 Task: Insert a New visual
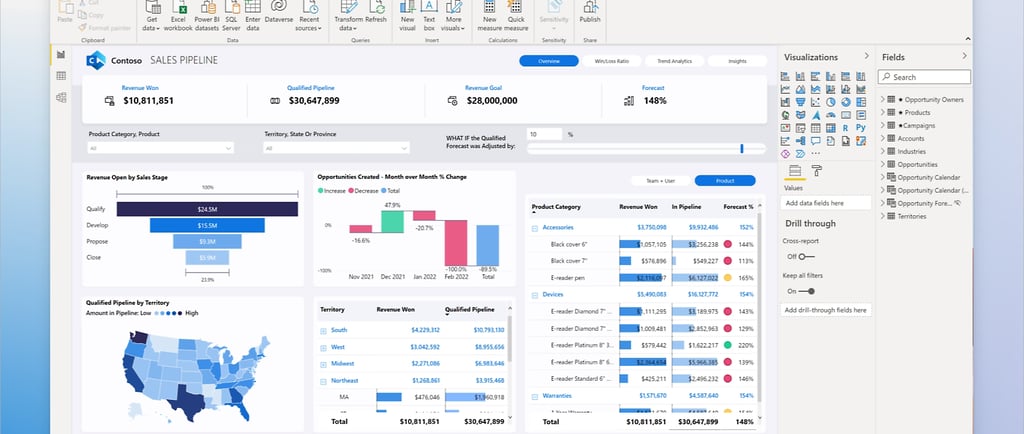coord(408,16)
